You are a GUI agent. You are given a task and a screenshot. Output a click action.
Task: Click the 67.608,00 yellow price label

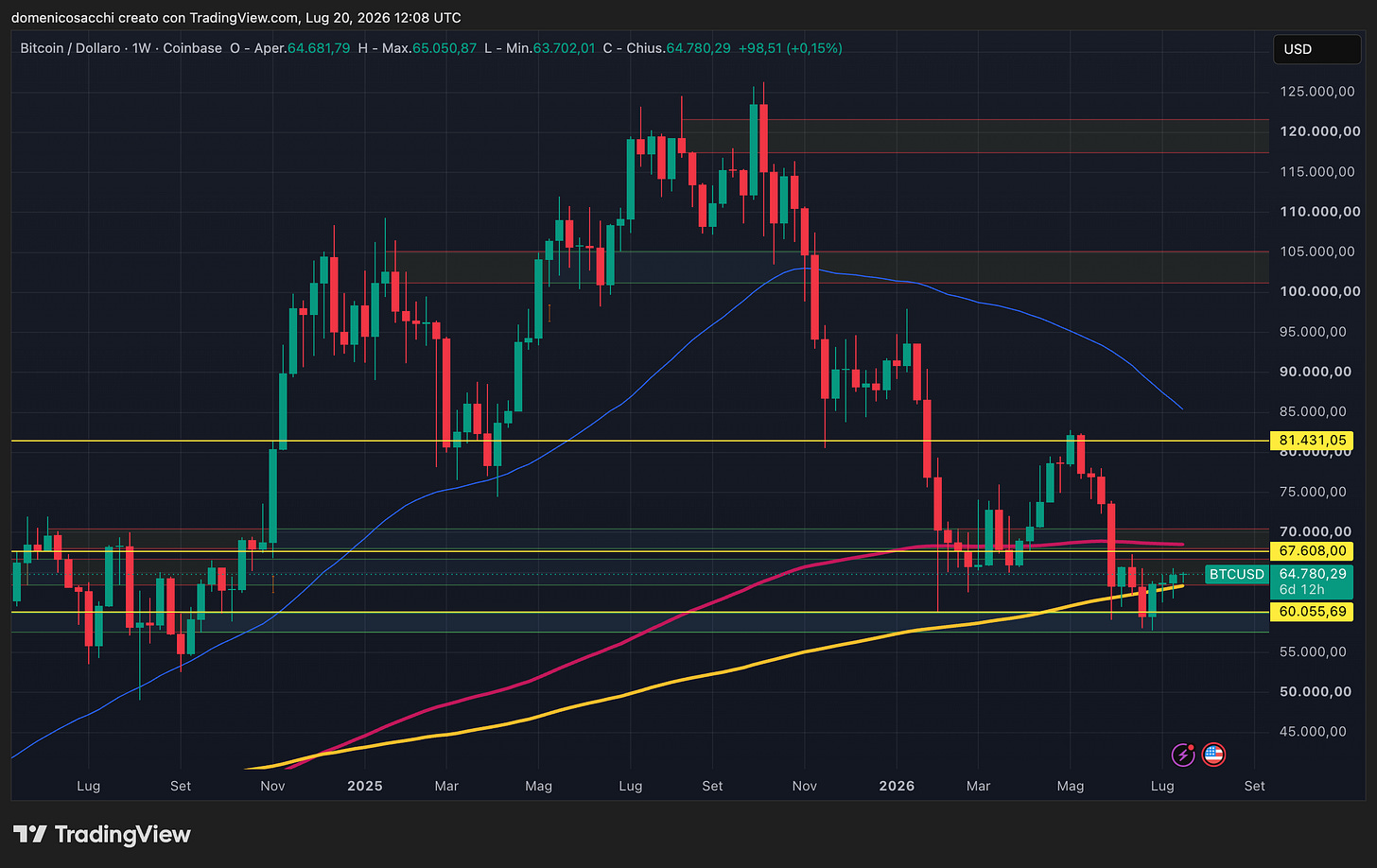[1313, 551]
